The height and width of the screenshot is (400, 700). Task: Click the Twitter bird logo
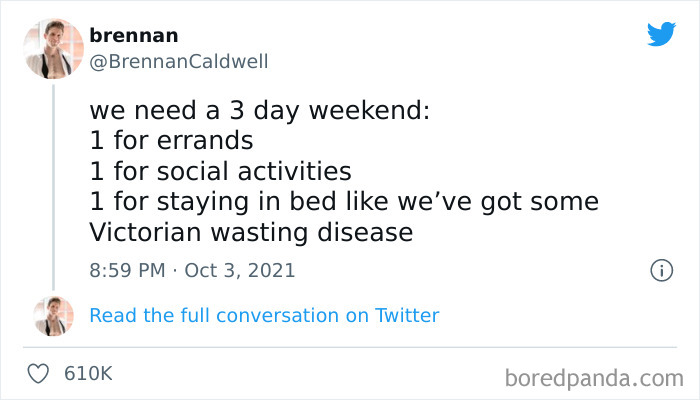[661, 35]
